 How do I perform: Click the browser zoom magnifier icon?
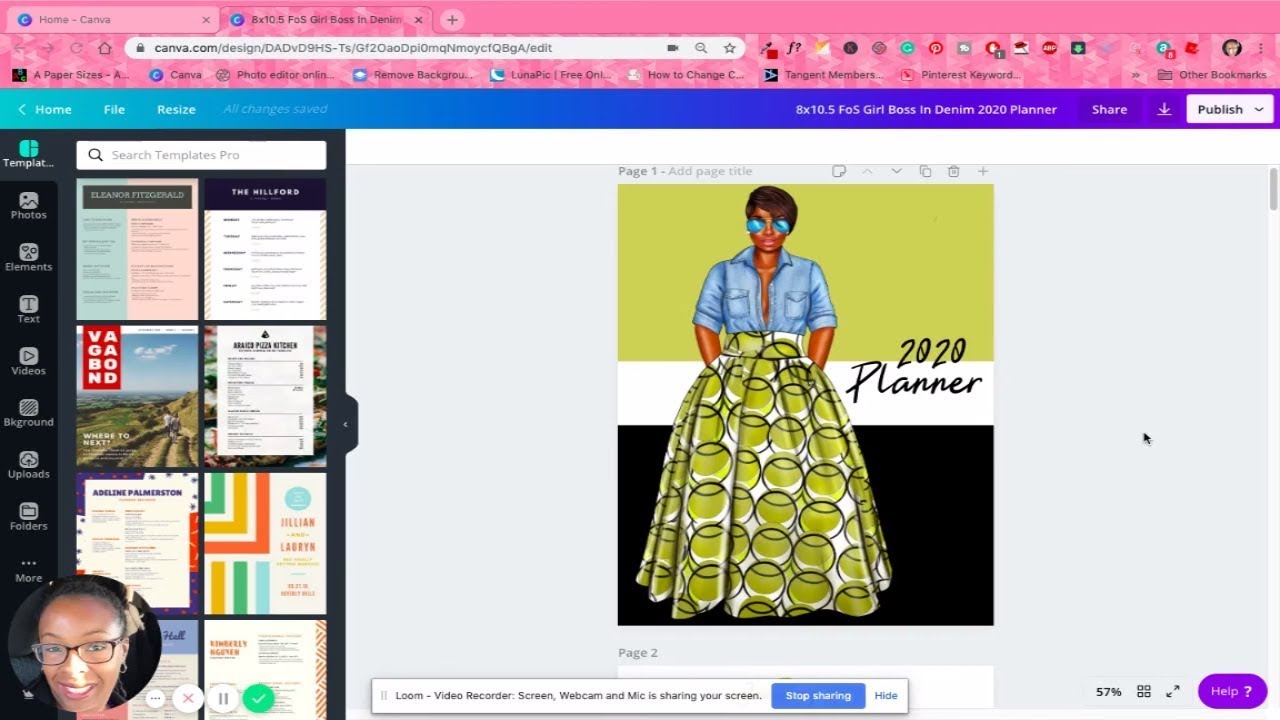701,47
